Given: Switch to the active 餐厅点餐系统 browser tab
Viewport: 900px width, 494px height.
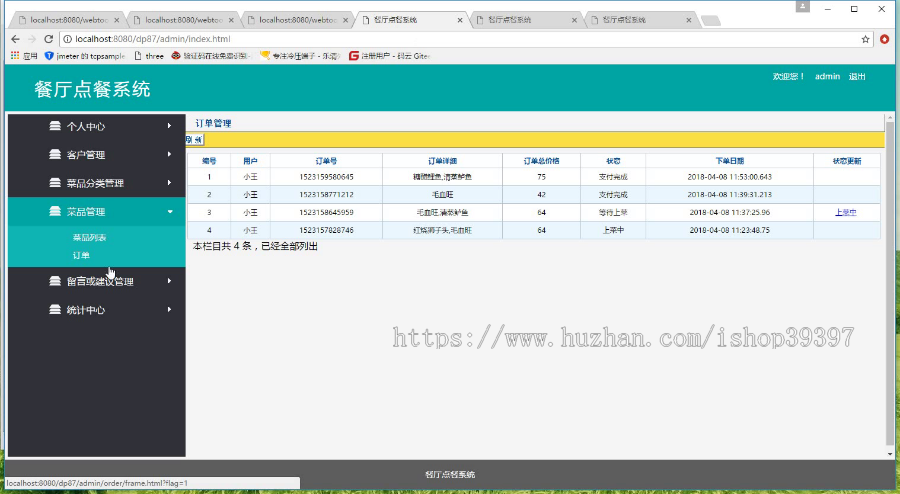Looking at the screenshot, I should point(412,20).
